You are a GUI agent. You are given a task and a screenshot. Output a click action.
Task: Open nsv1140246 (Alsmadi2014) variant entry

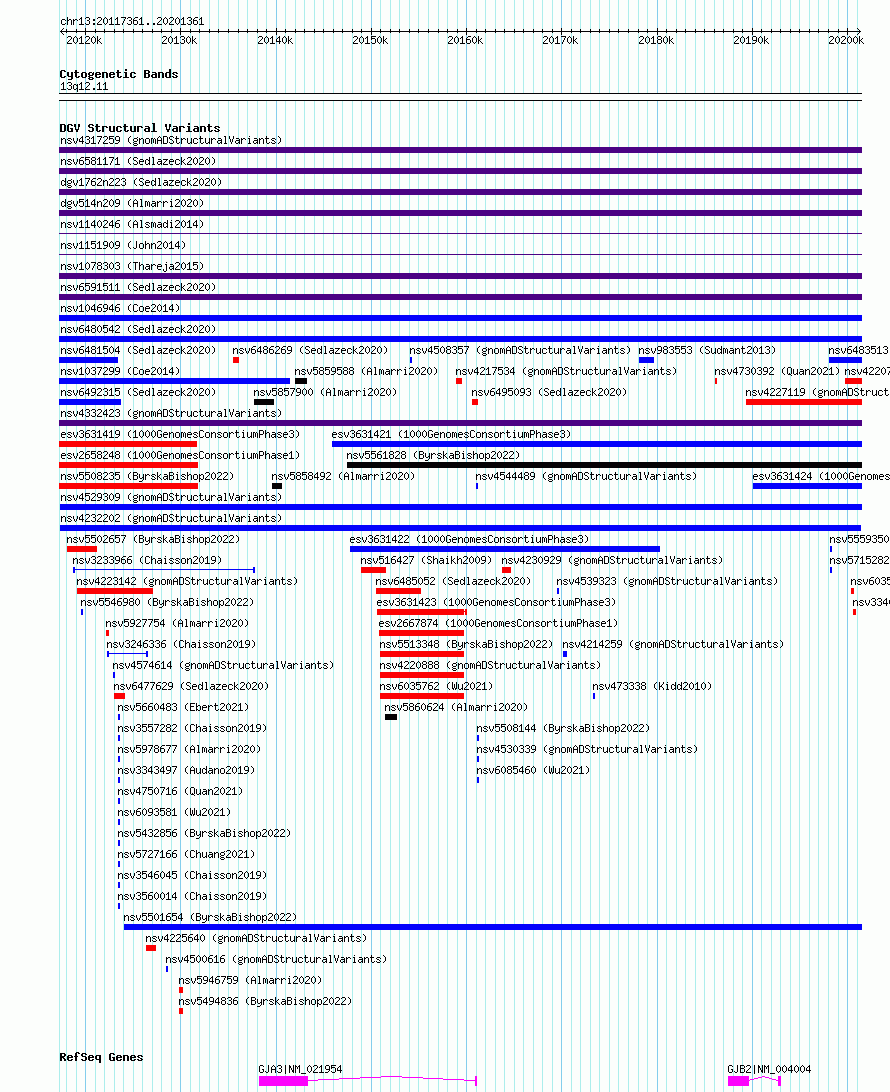pos(132,224)
